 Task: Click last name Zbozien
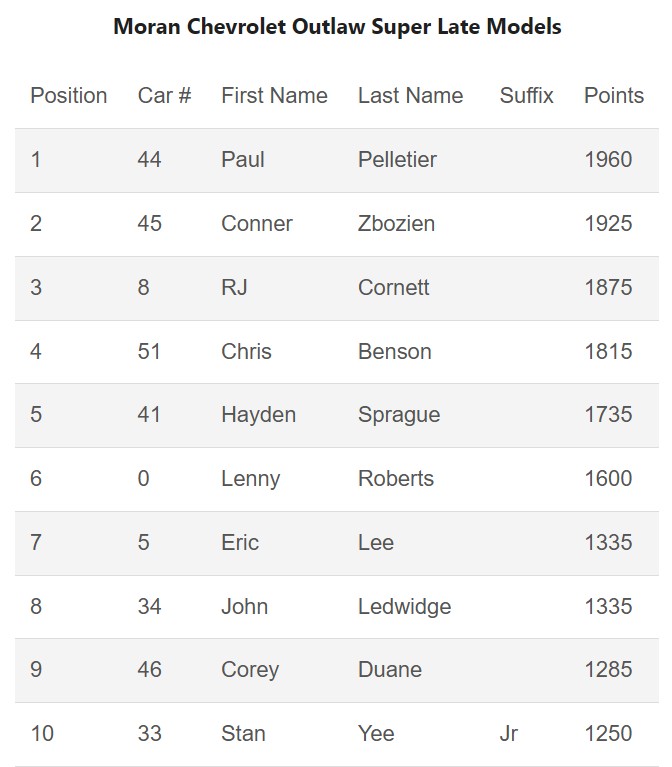click(x=396, y=224)
